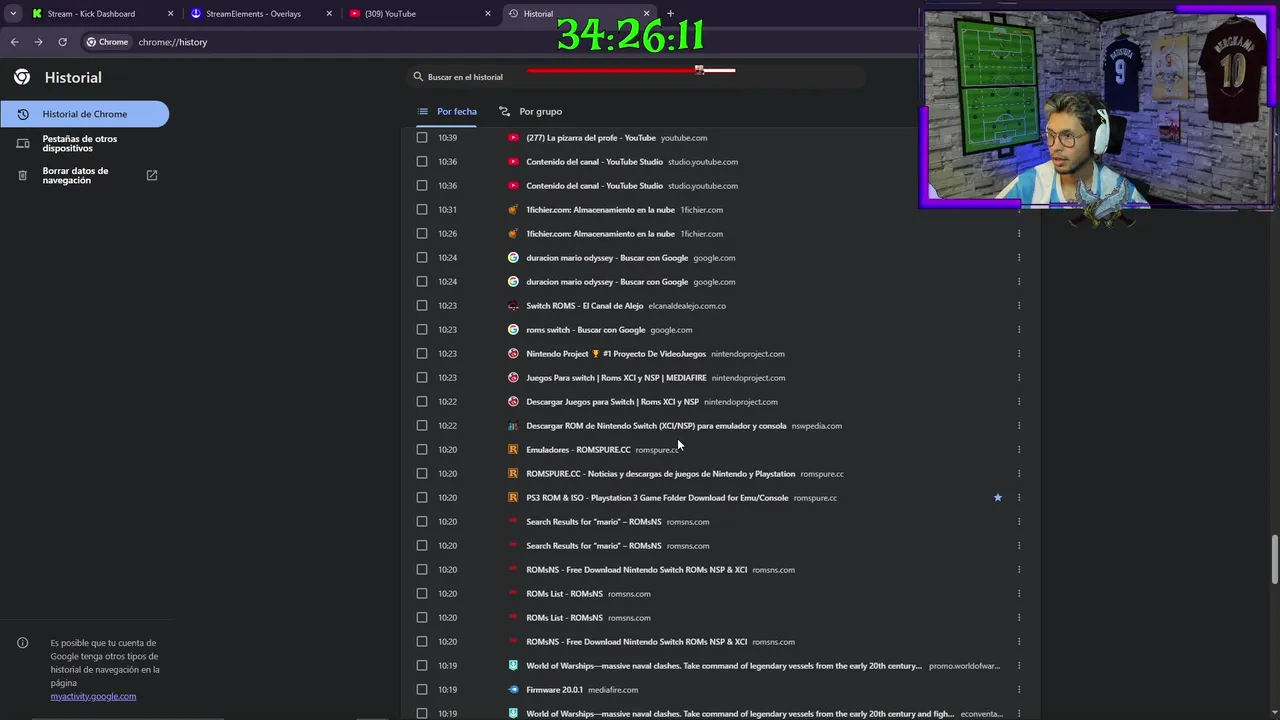Click favicon of Firmware 20.0.1 mediafire entry
The height and width of the screenshot is (720, 1280).
[513, 690]
